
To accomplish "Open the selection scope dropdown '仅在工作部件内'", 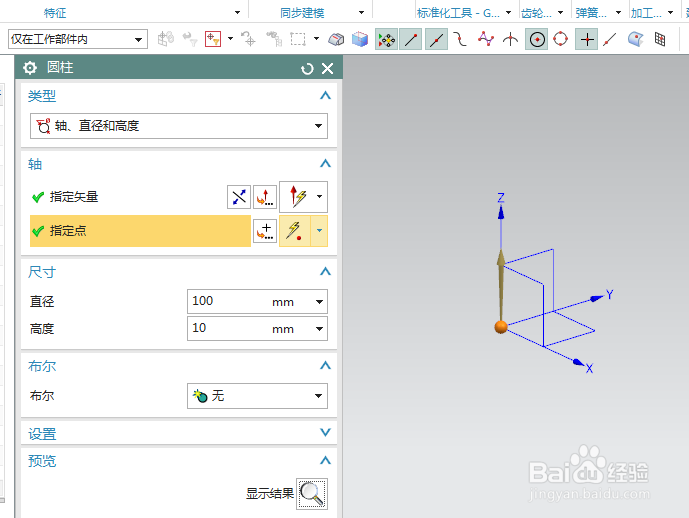I will pyautogui.click(x=78, y=39).
